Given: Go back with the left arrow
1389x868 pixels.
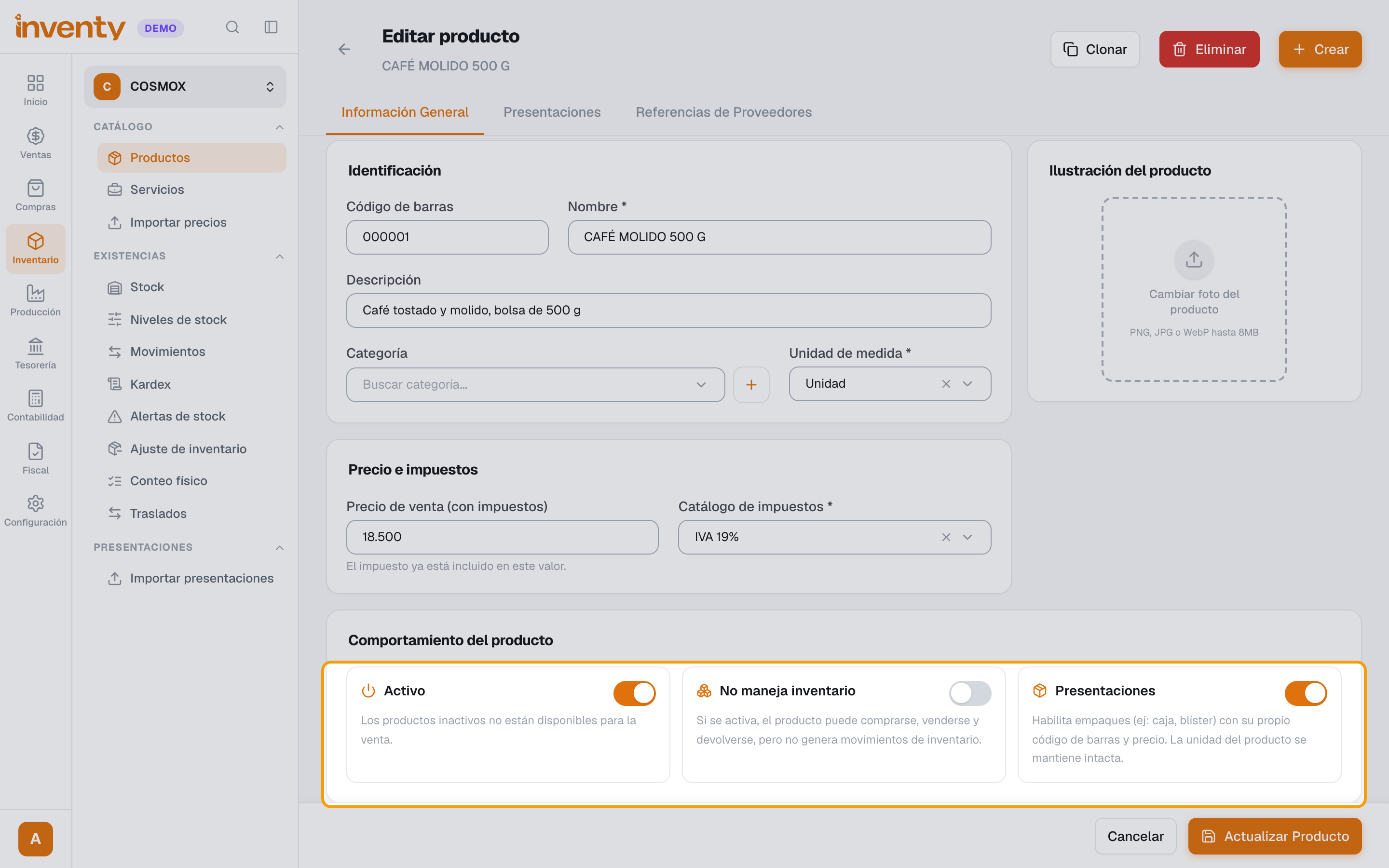Looking at the screenshot, I should [x=344, y=49].
